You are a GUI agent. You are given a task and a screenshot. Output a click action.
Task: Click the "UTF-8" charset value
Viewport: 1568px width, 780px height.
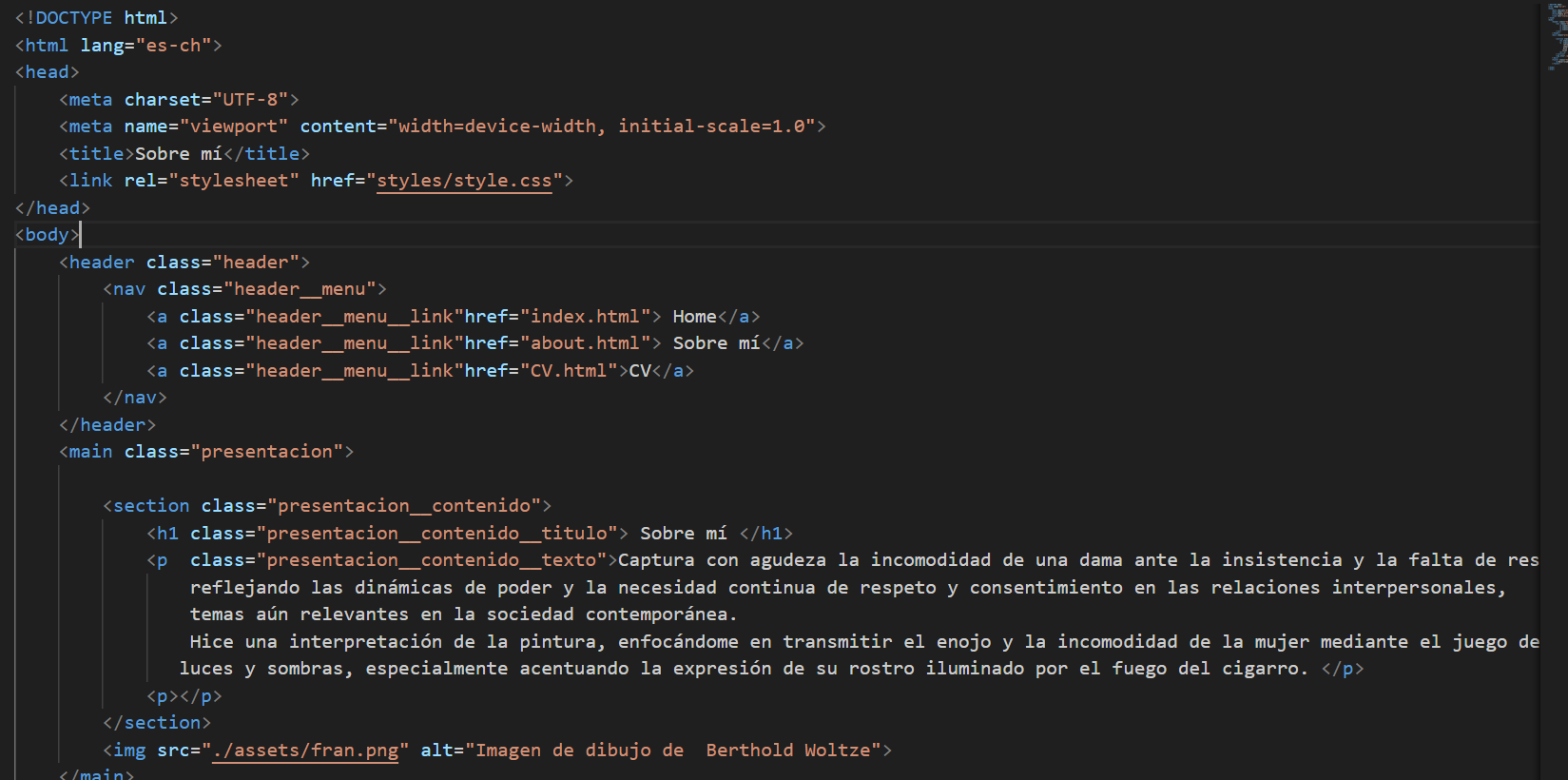click(x=250, y=100)
